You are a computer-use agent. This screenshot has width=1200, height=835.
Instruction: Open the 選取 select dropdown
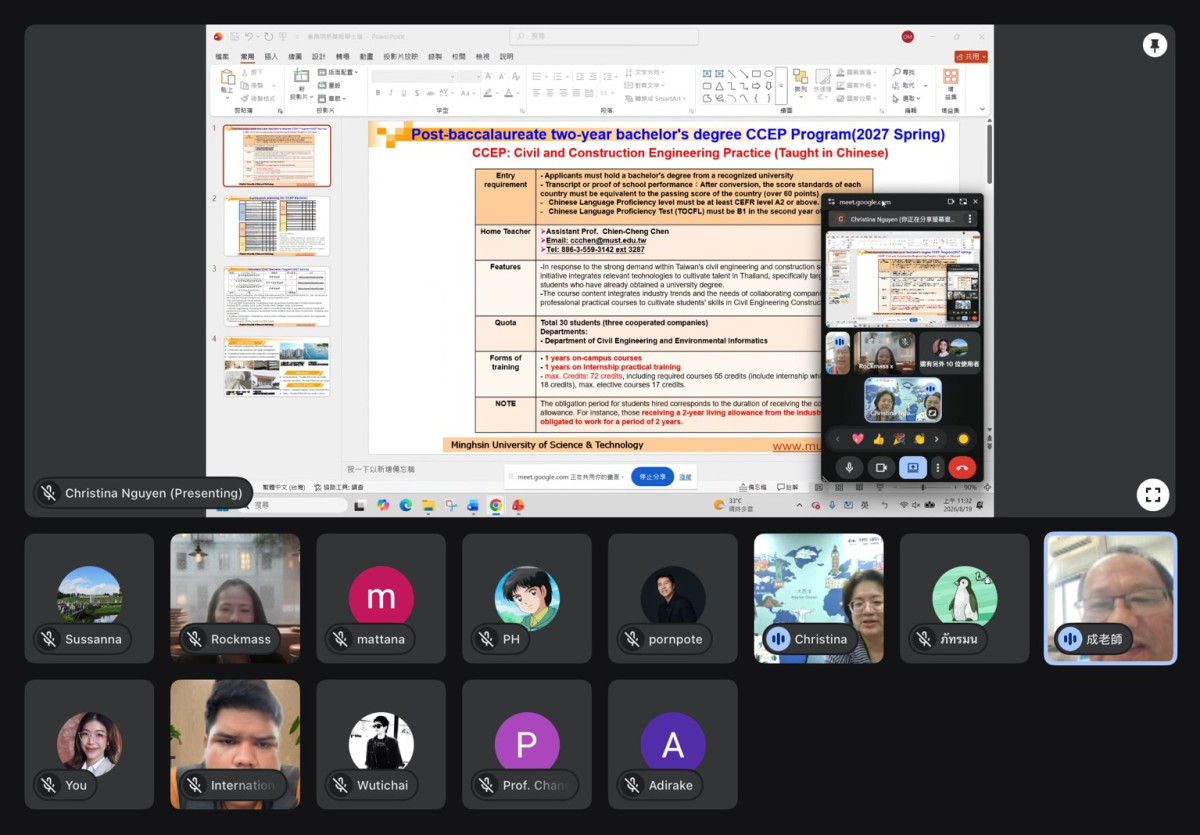[x=905, y=98]
